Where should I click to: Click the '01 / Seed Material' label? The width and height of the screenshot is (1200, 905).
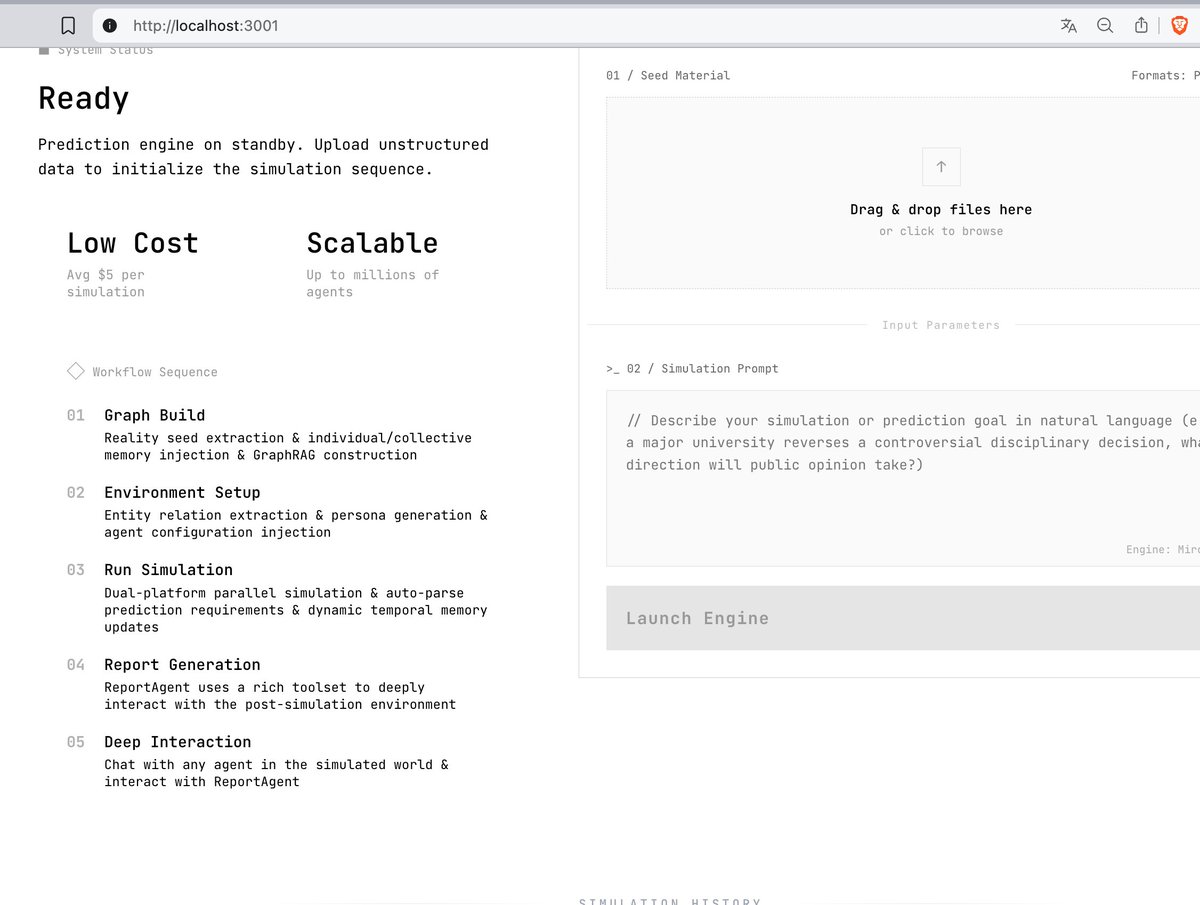668,75
